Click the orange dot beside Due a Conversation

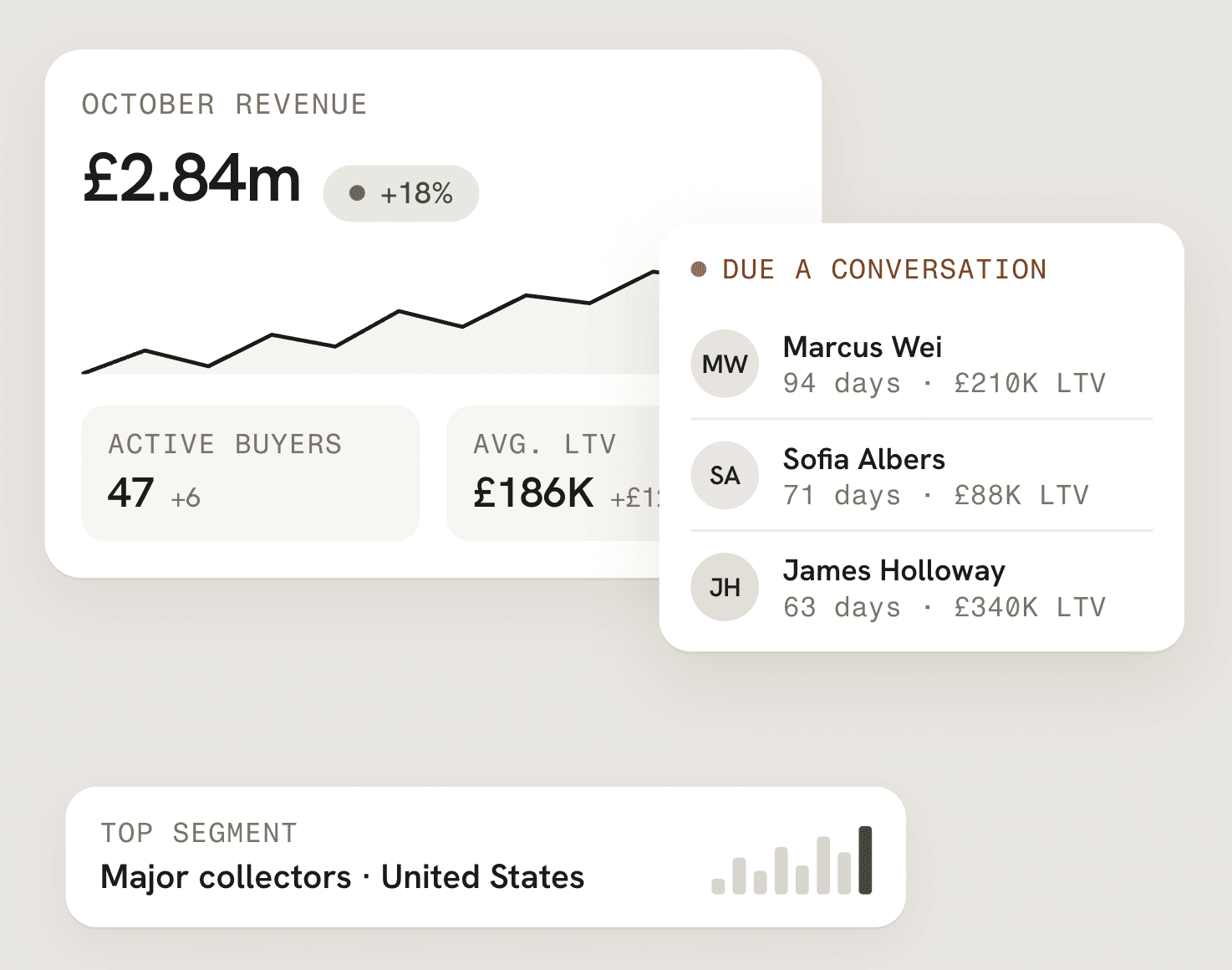point(699,269)
